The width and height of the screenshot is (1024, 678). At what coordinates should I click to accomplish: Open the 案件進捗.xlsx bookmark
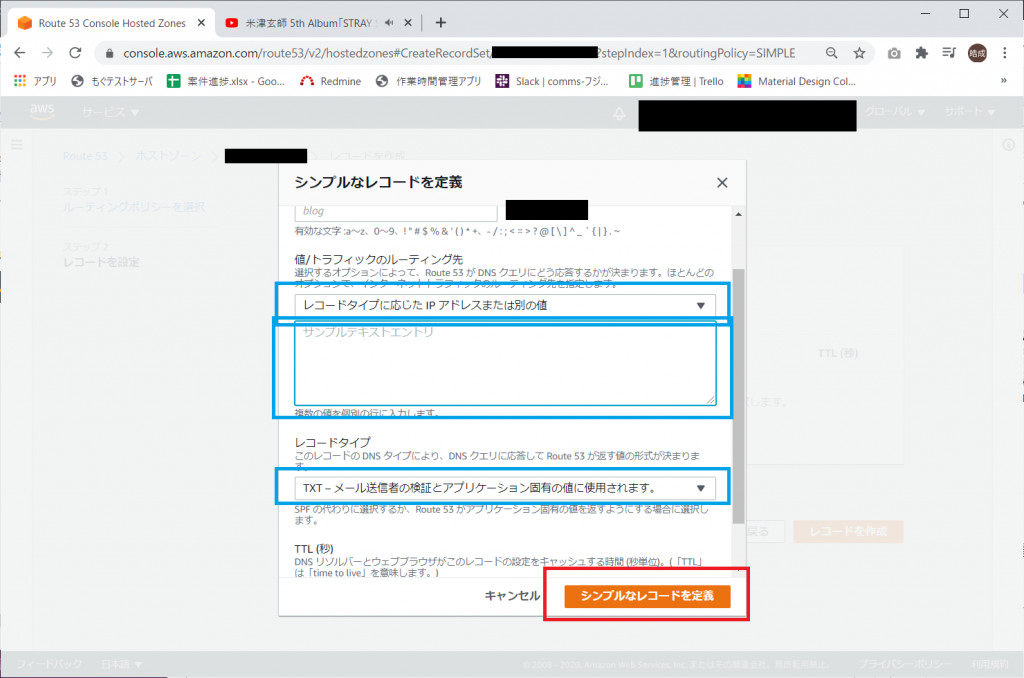pos(226,81)
